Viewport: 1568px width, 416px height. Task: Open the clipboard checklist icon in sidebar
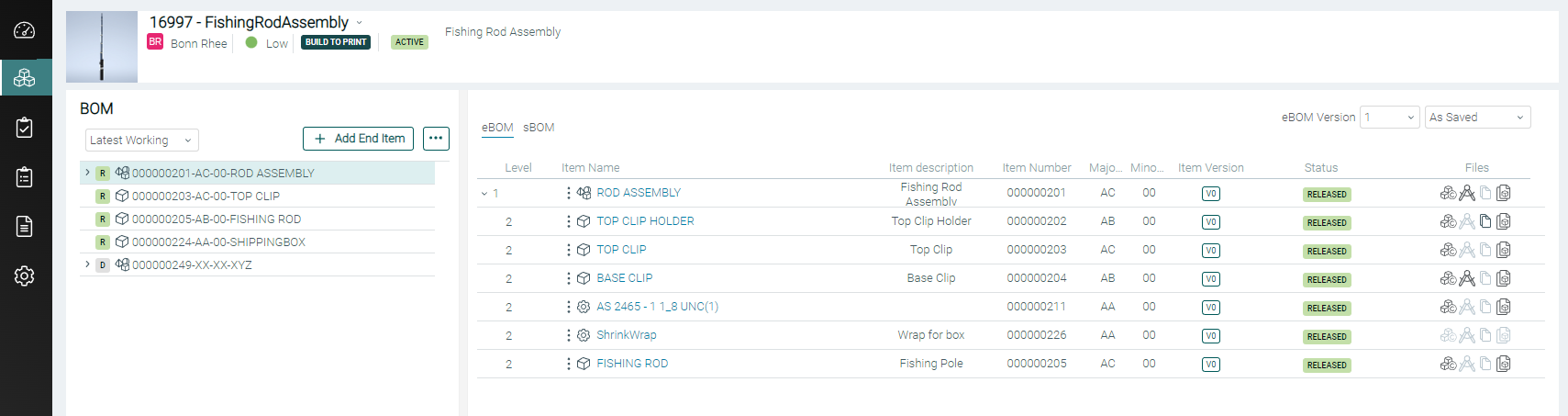(25, 128)
